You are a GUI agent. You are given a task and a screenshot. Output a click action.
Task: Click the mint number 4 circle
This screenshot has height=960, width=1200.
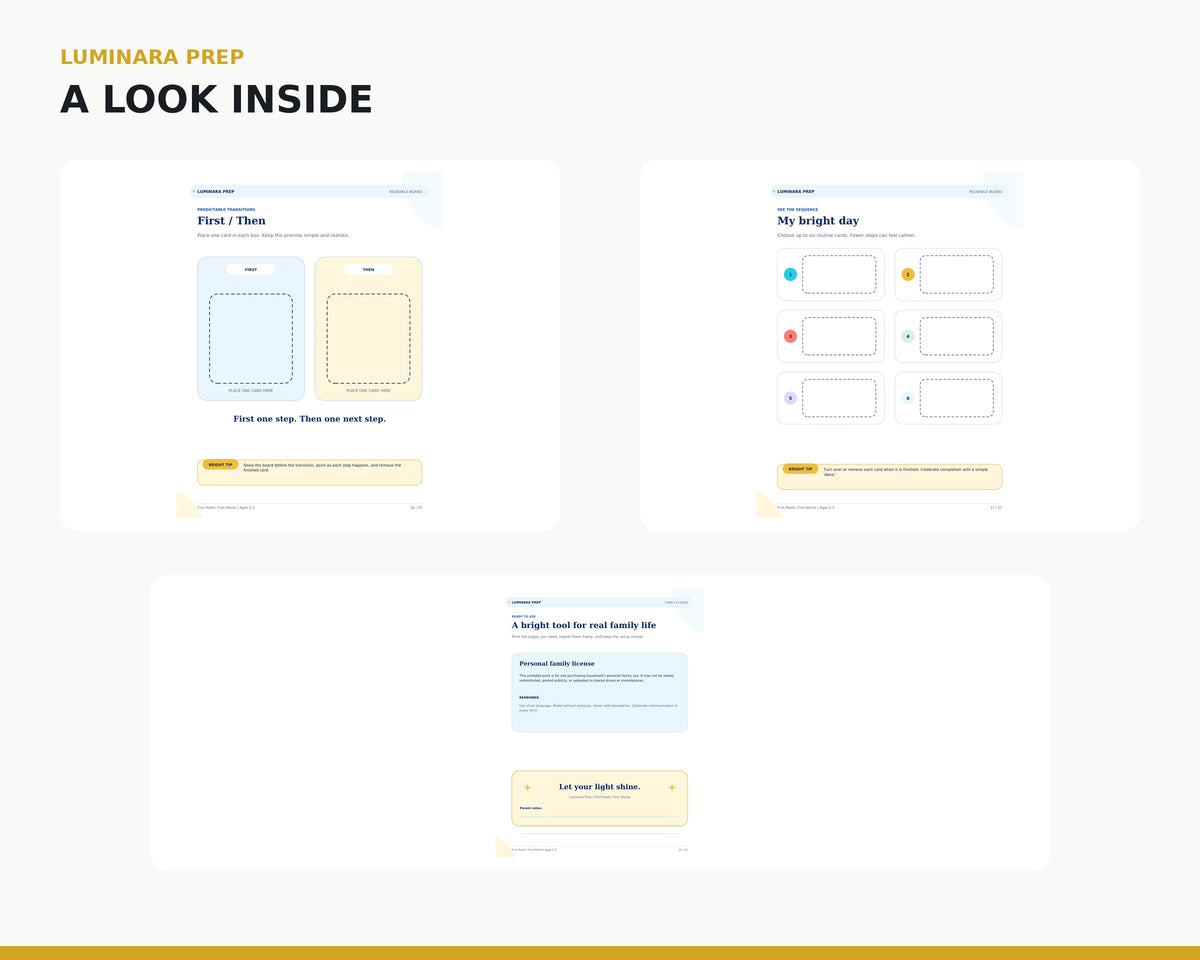pos(908,336)
